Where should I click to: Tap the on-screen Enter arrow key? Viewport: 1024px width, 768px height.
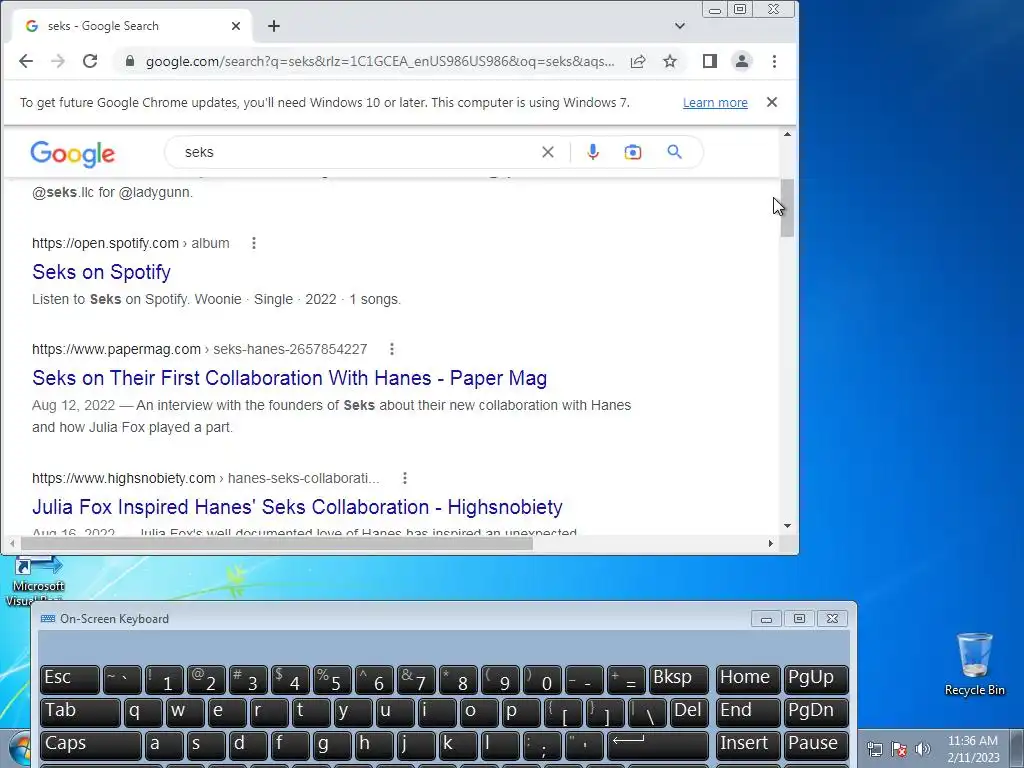[658, 744]
